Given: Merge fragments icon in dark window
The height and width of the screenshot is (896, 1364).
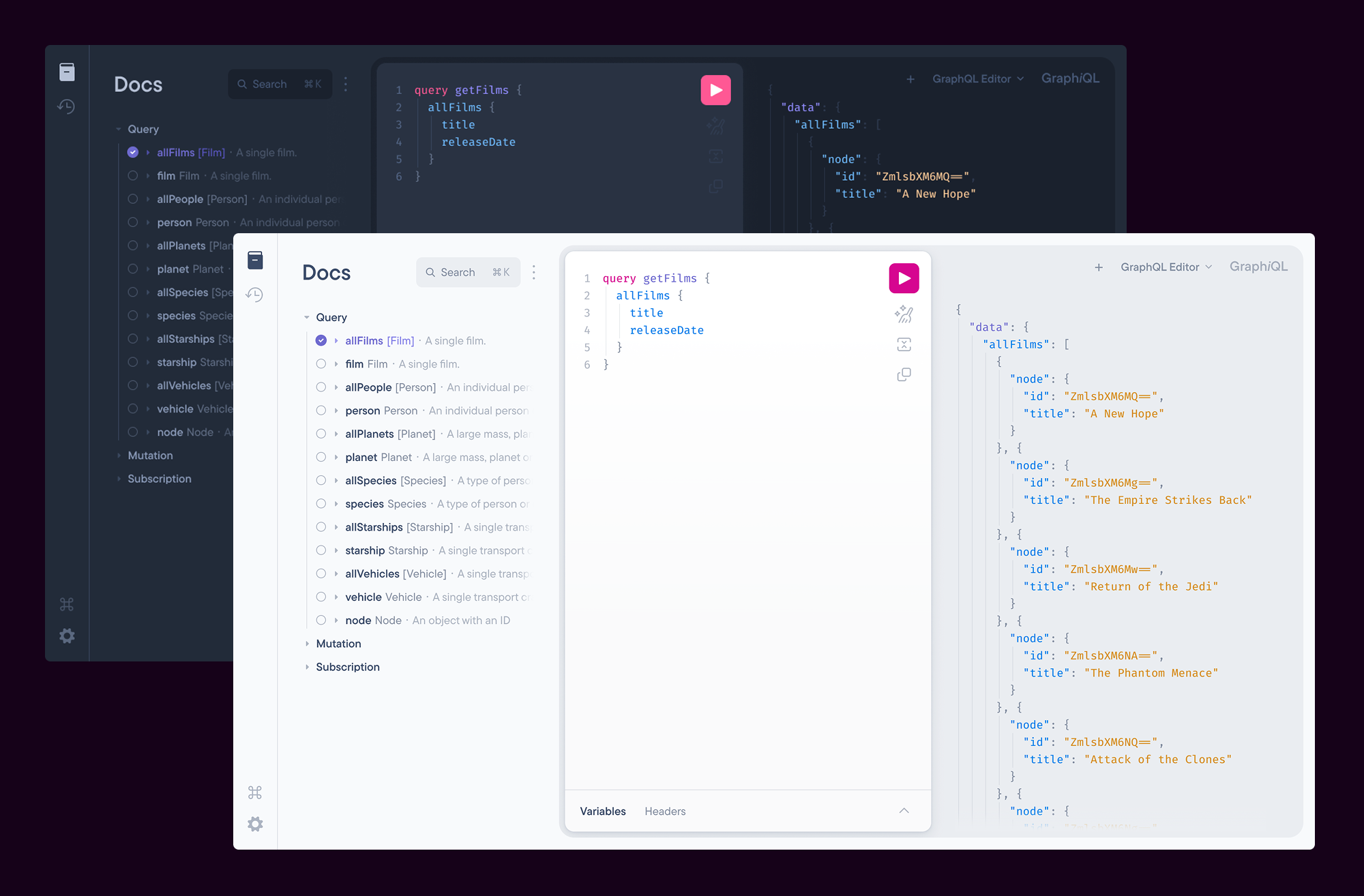Looking at the screenshot, I should tap(715, 156).
